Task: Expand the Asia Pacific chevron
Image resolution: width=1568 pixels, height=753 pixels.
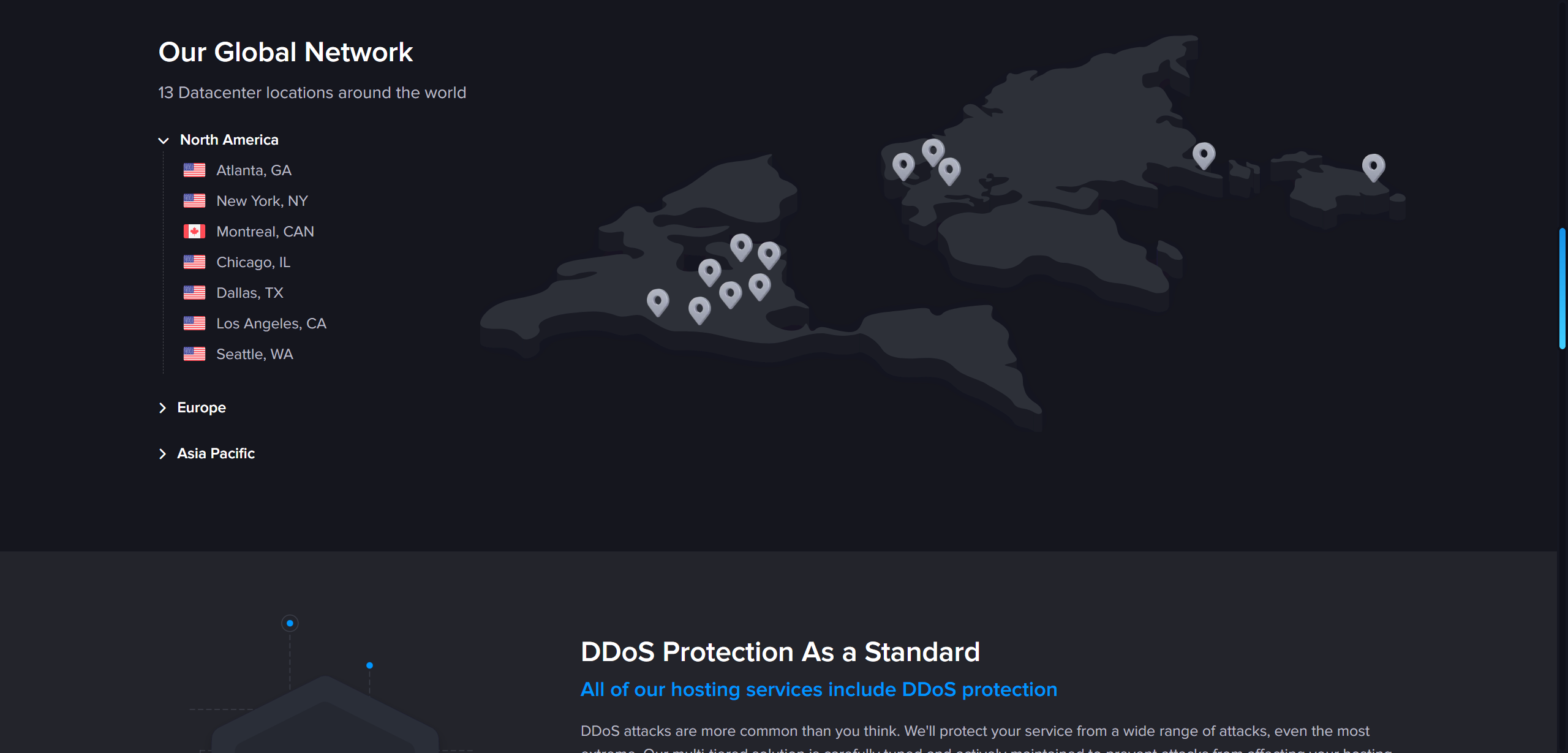Action: pyautogui.click(x=162, y=454)
